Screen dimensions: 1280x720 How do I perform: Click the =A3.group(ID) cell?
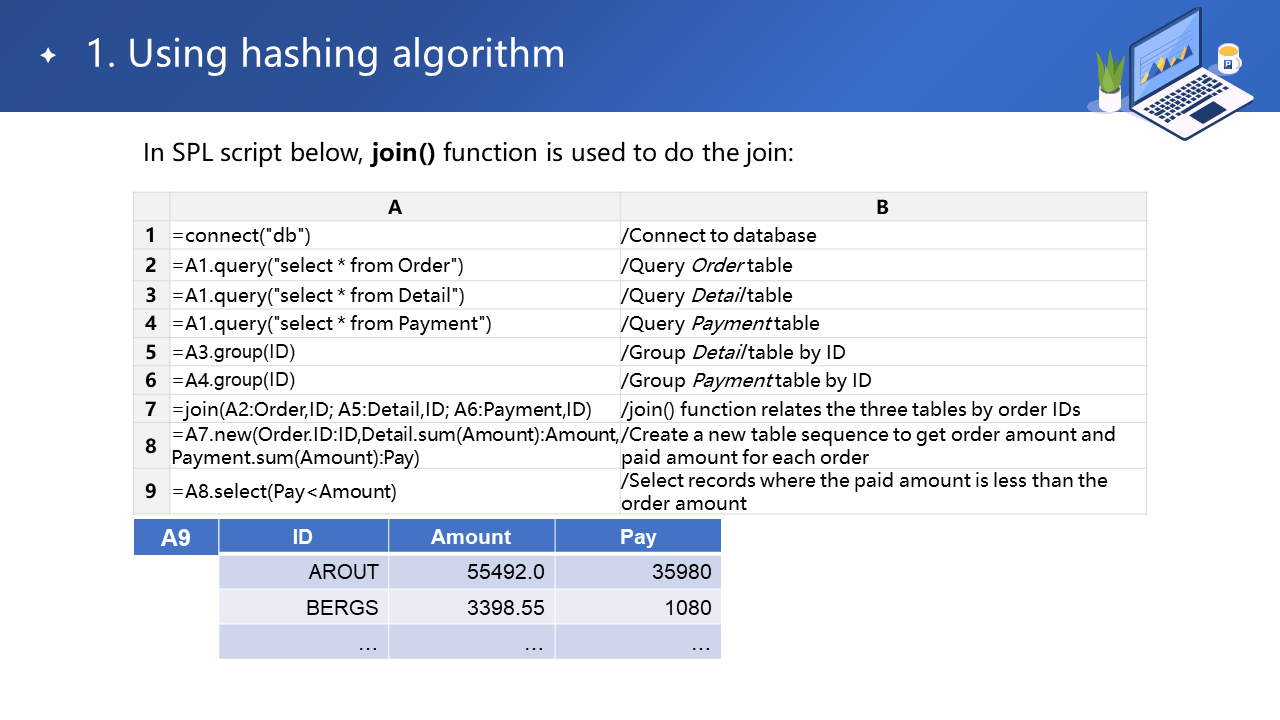395,352
